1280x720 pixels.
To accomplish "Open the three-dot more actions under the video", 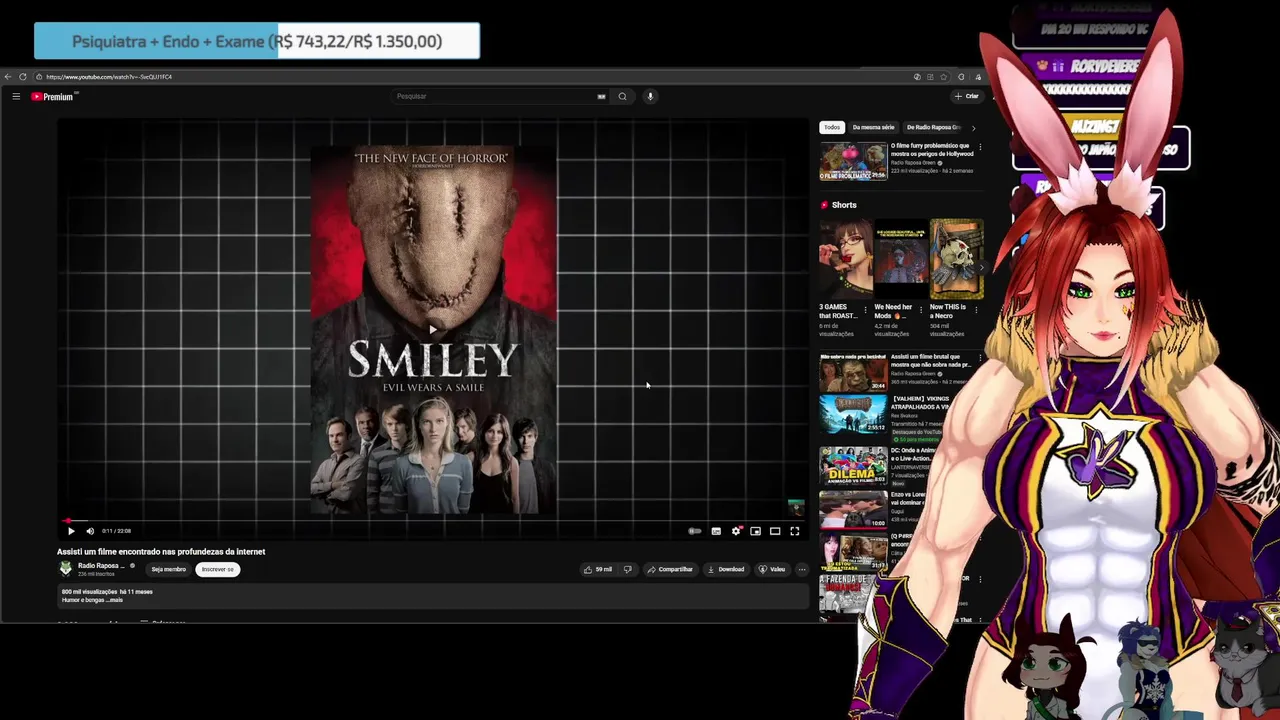I will coord(801,569).
